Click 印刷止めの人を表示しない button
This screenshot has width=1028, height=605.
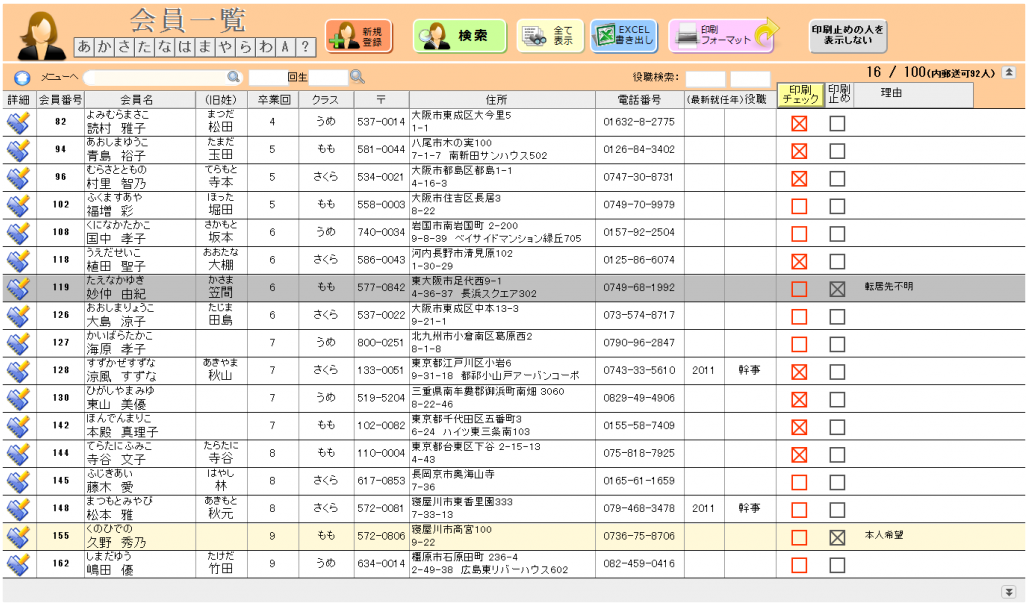coord(848,35)
